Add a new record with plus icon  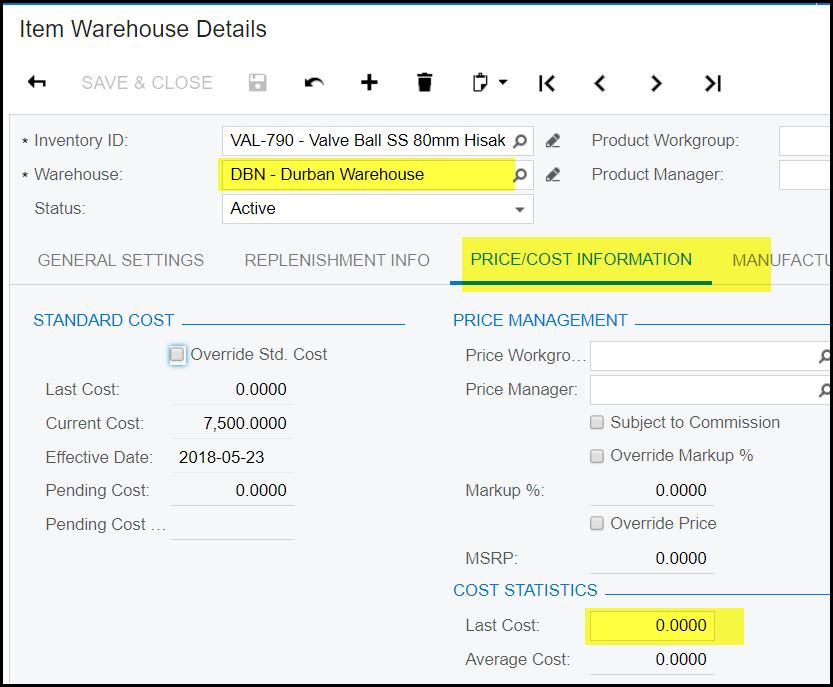tap(369, 83)
